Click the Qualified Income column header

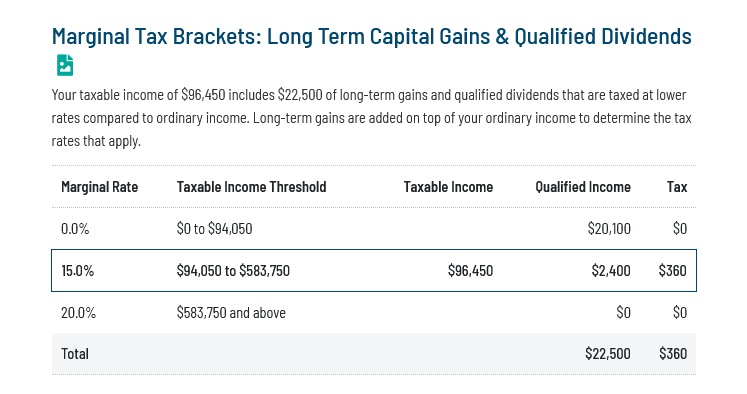[x=583, y=187]
